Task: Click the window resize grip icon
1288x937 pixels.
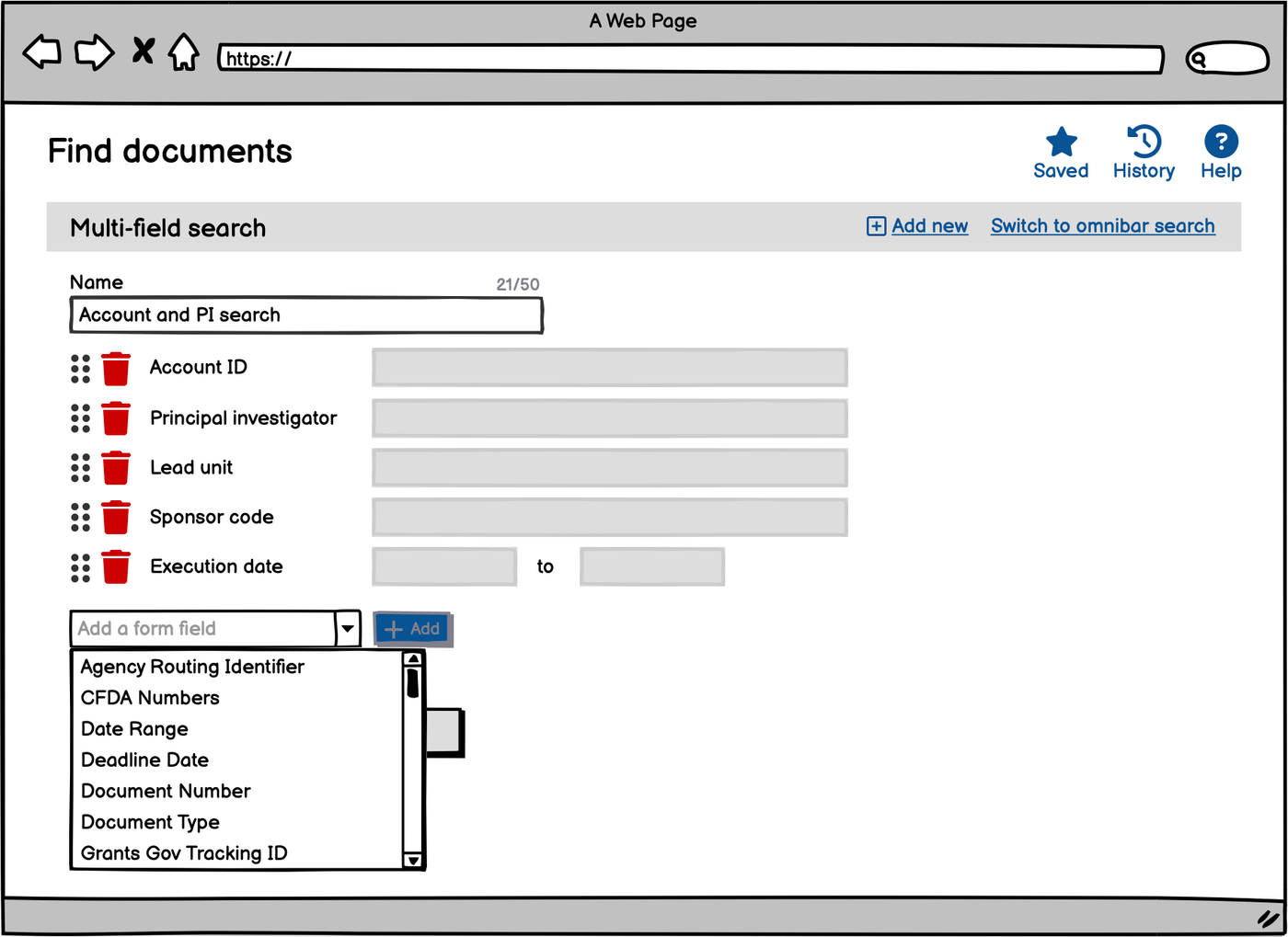Action: tap(1269, 918)
